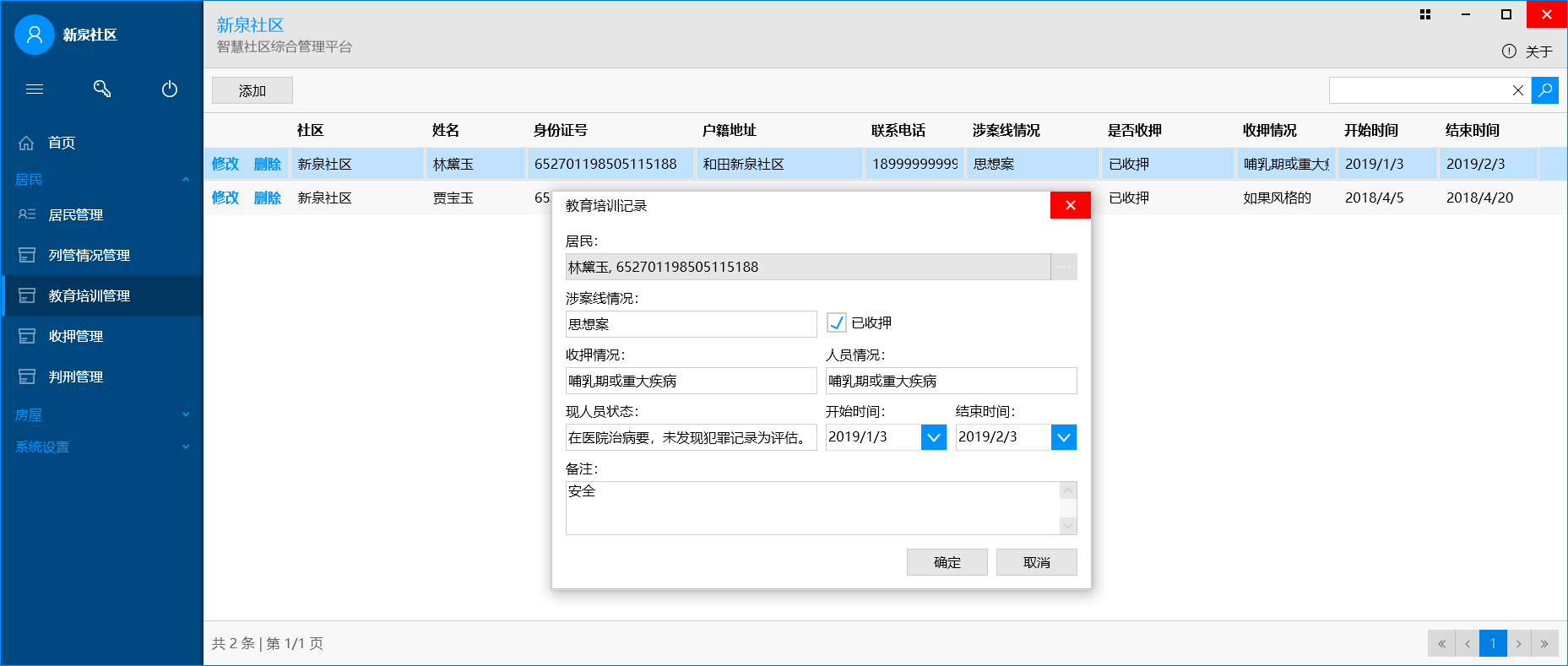Clear the search box with X icon
The image size is (1568, 666).
[1517, 90]
